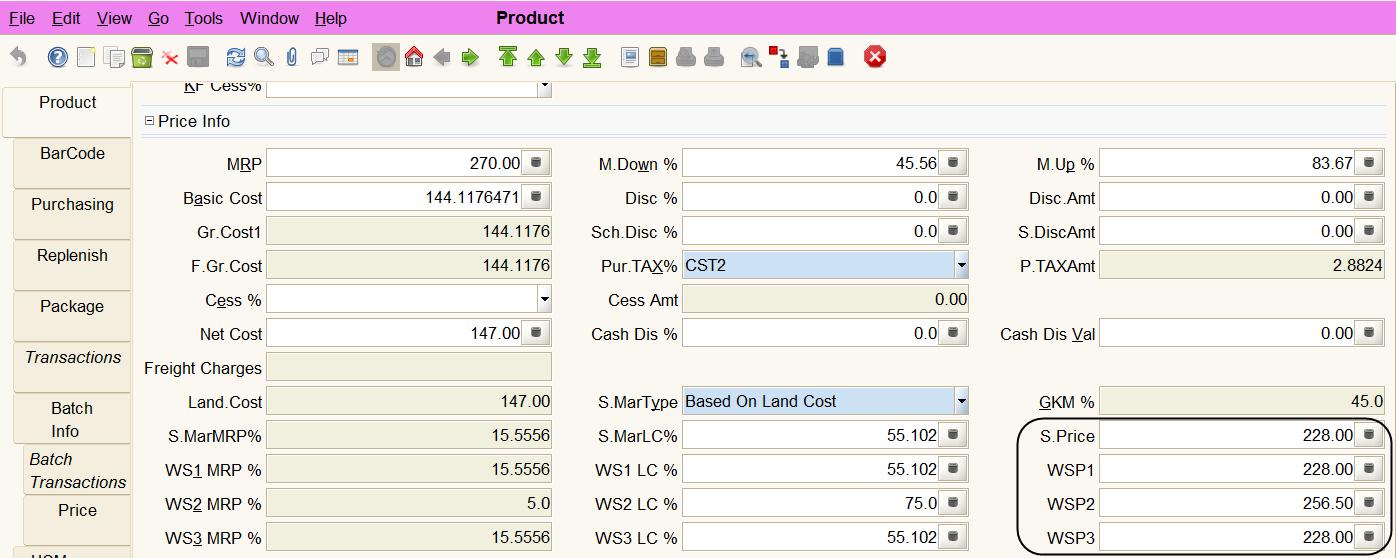1396x558 pixels.
Task: Open calculator for the M.Up % field
Action: (1369, 163)
